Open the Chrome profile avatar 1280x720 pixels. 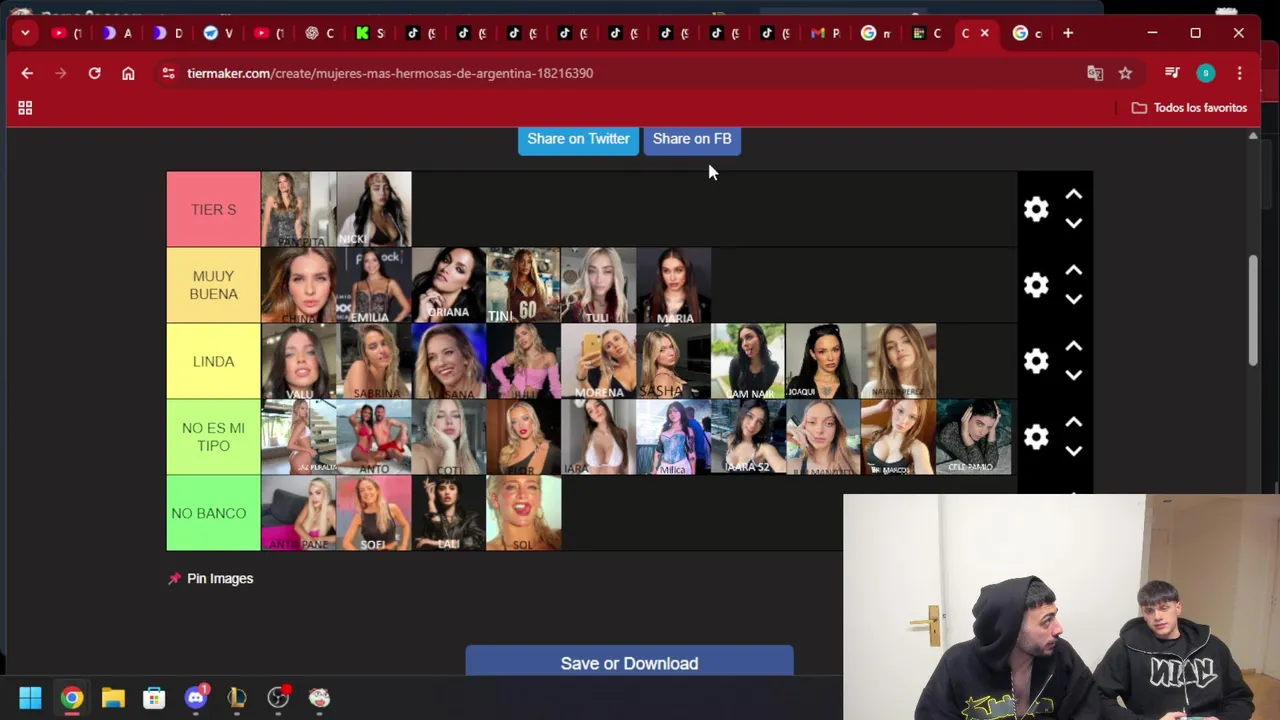(1206, 73)
